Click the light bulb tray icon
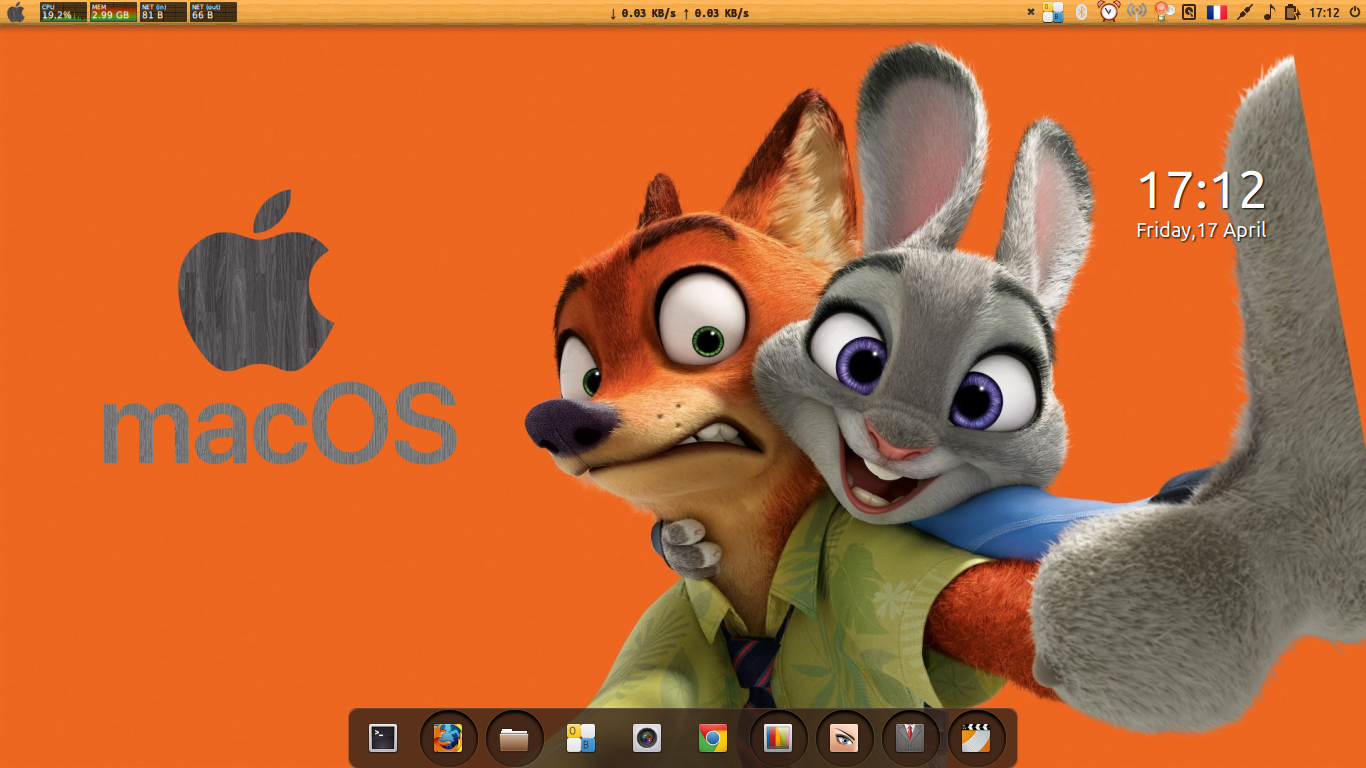Screen dimensions: 1366x768 tap(1164, 12)
